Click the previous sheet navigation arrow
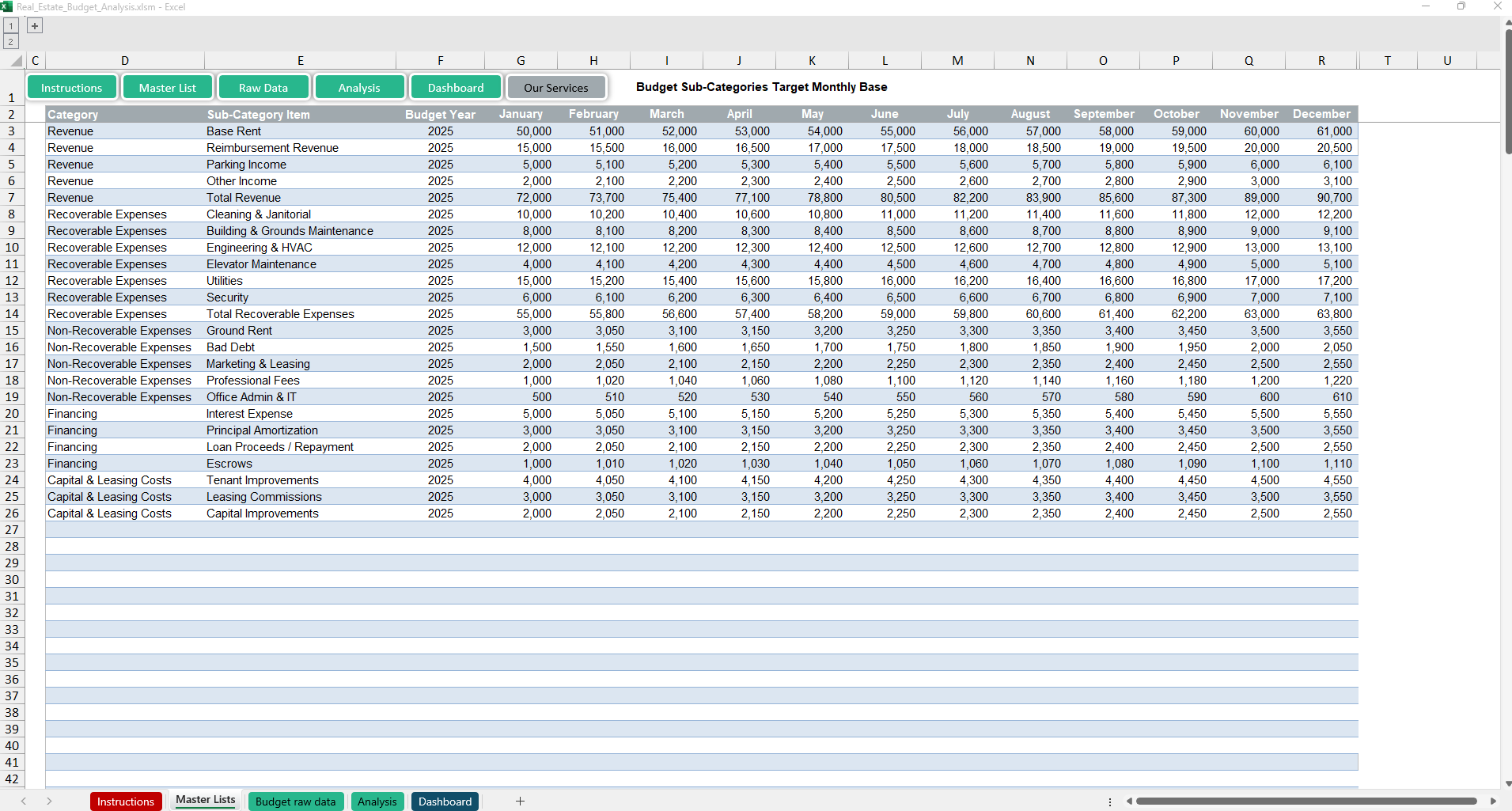The height and width of the screenshot is (811, 1512). (x=24, y=802)
